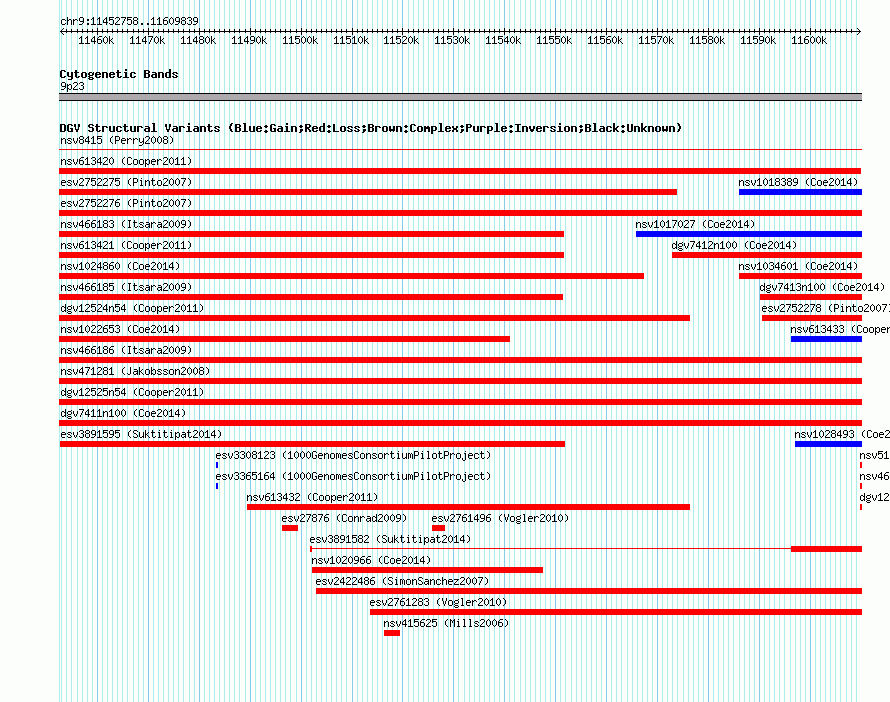890x702 pixels.
Task: Select the DGV Structural Variants track title
Action: [371, 128]
